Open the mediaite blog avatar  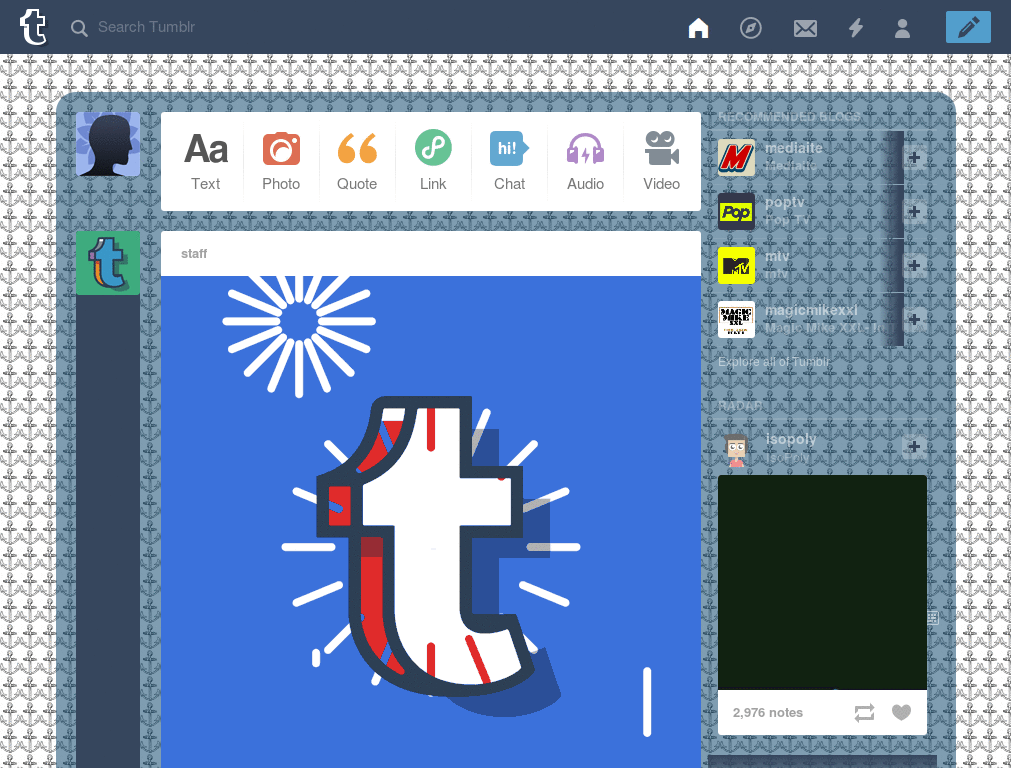736,157
